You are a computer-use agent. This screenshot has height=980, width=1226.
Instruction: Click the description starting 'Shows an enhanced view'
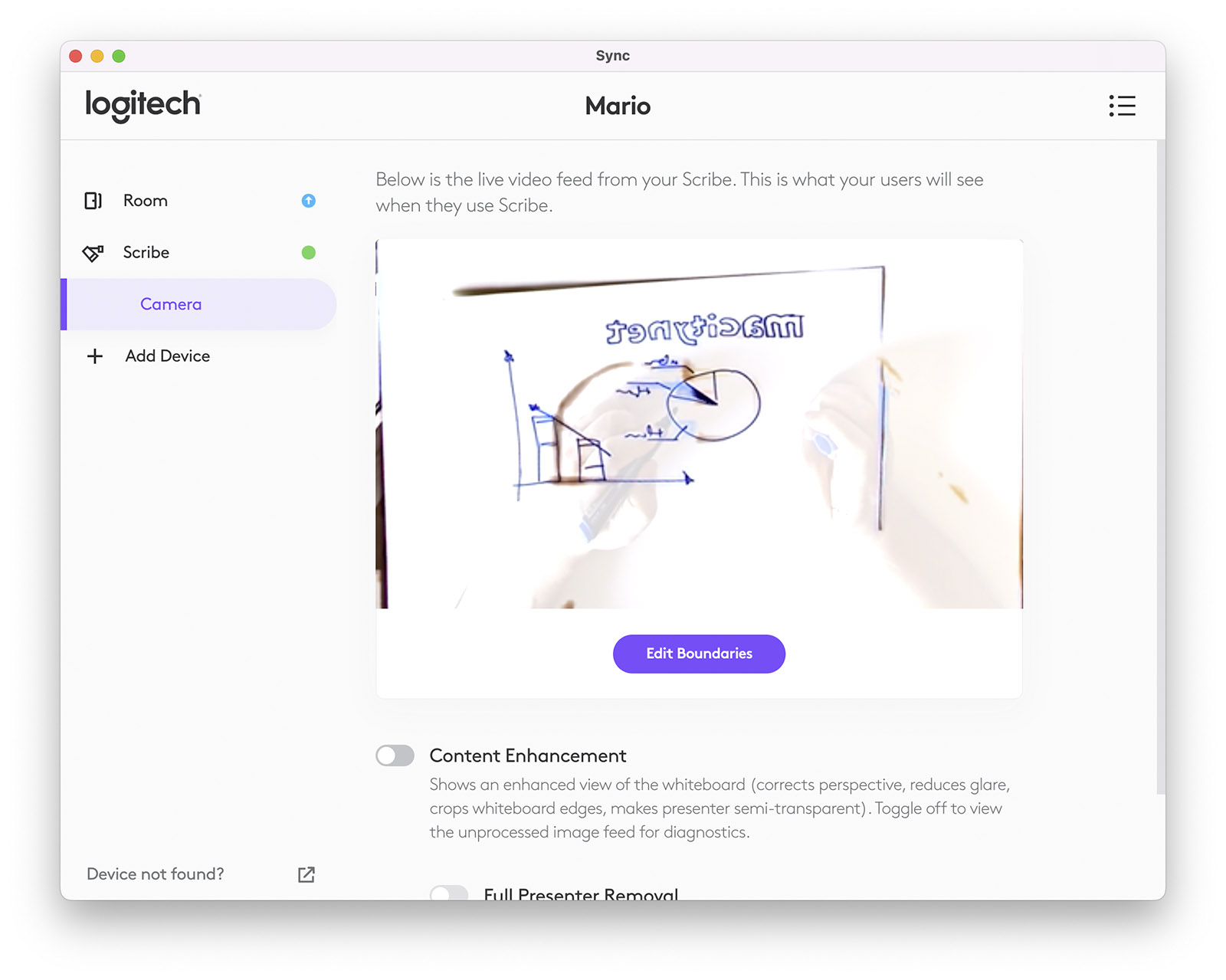click(720, 808)
